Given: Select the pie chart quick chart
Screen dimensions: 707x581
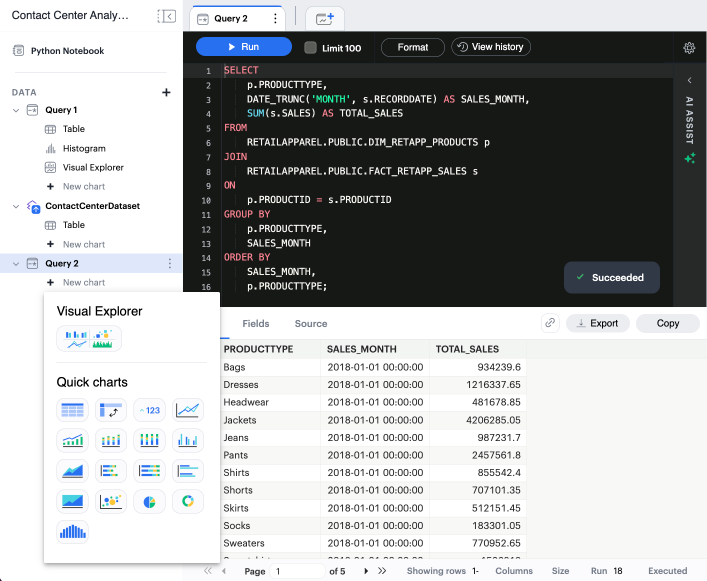Looking at the screenshot, I should coord(149,501).
